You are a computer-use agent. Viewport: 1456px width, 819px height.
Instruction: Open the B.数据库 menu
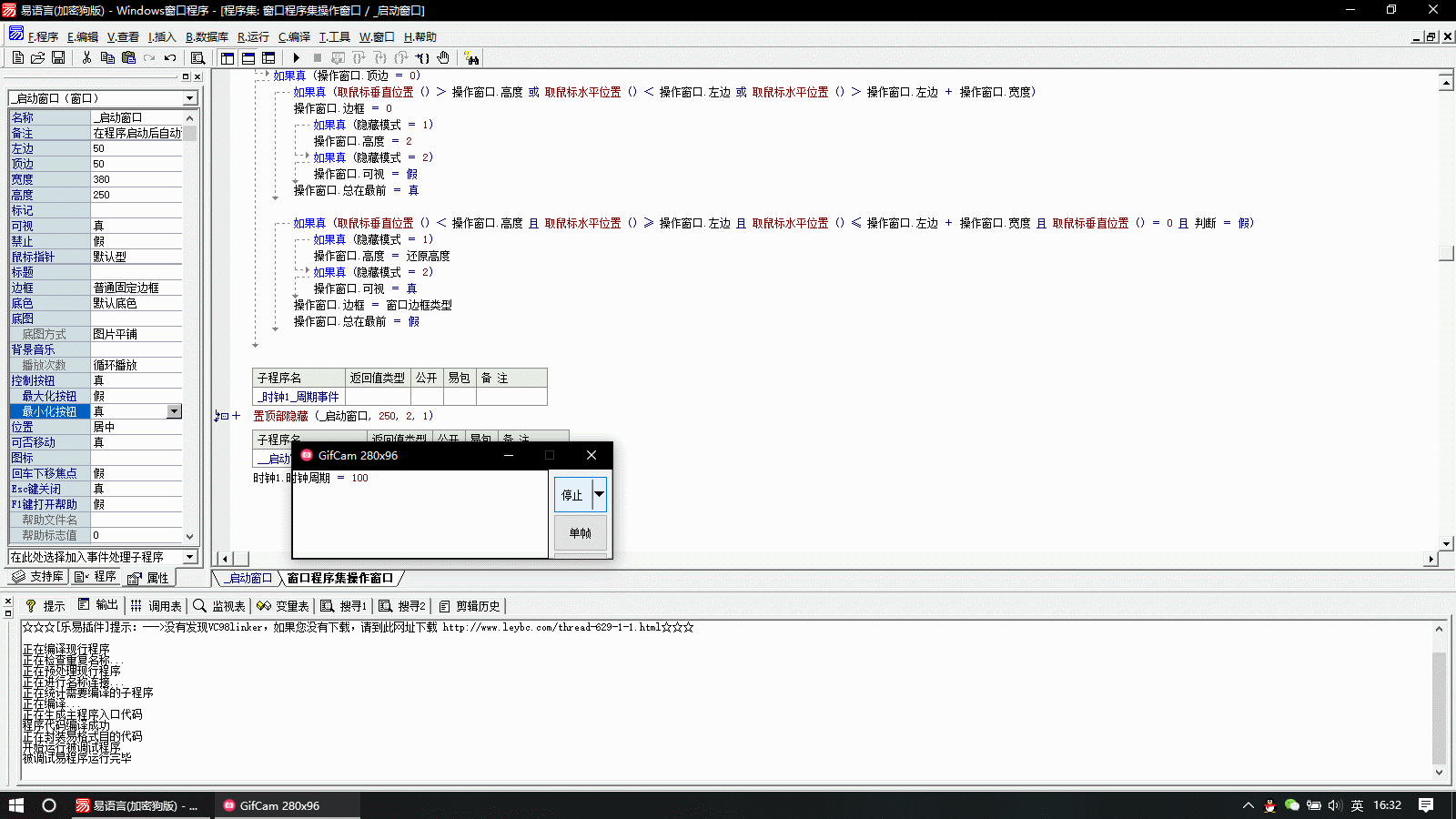point(207,36)
